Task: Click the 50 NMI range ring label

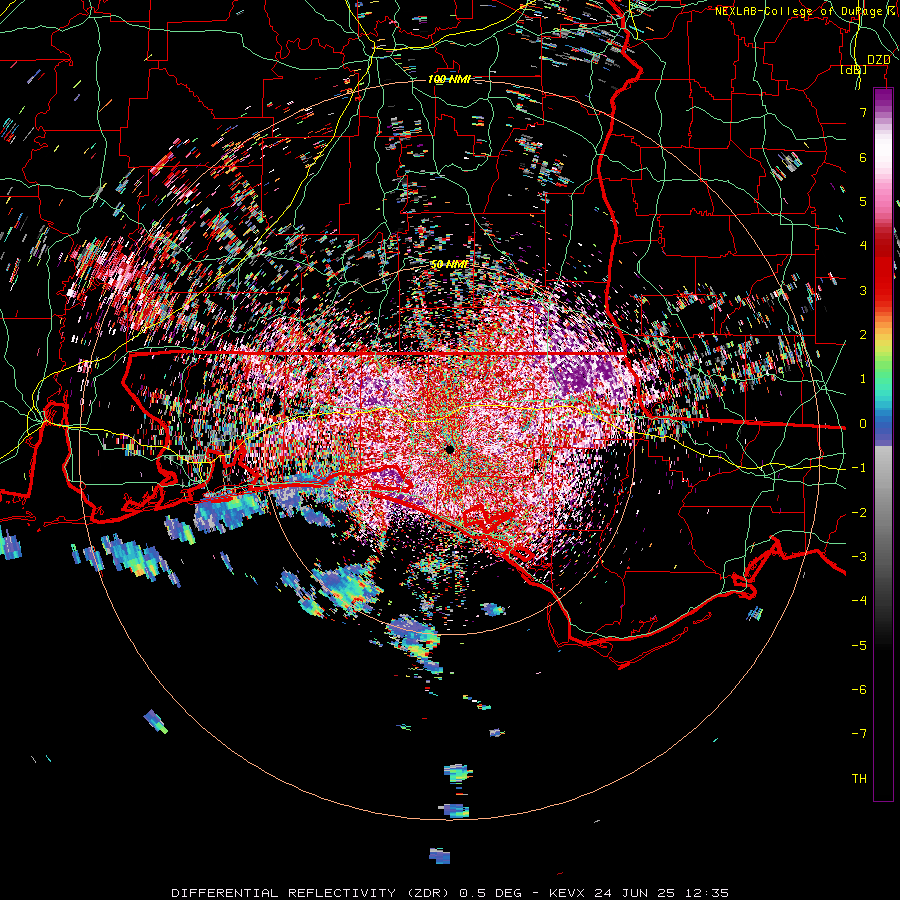Action: (449, 264)
